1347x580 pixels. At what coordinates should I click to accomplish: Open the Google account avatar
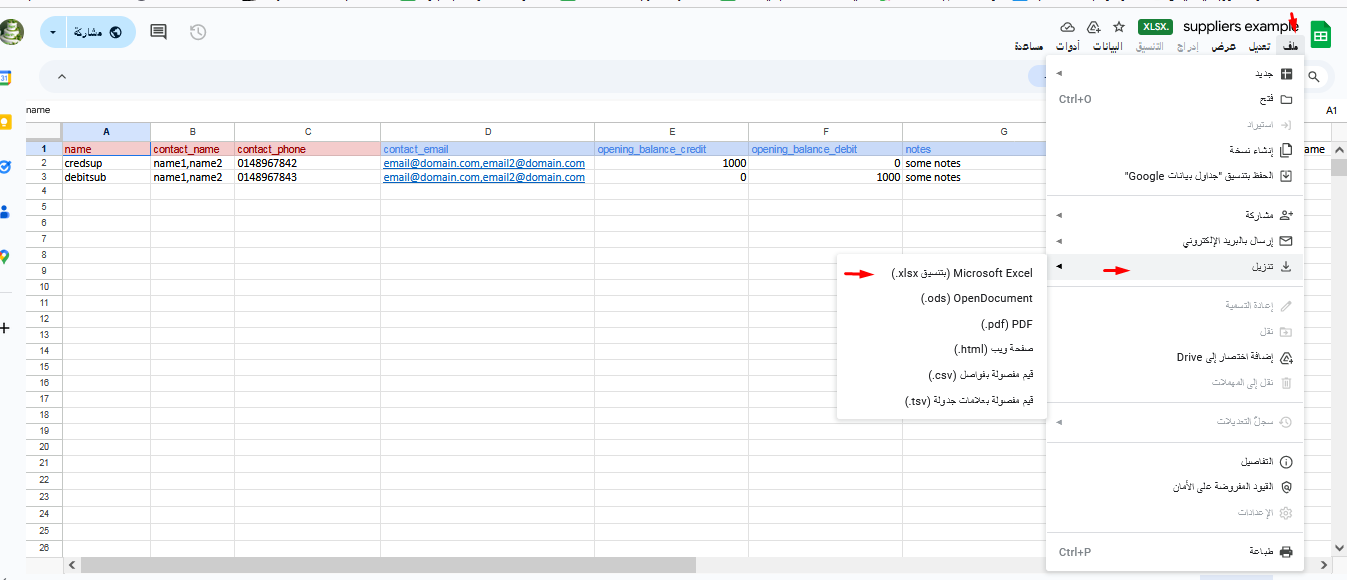11,32
